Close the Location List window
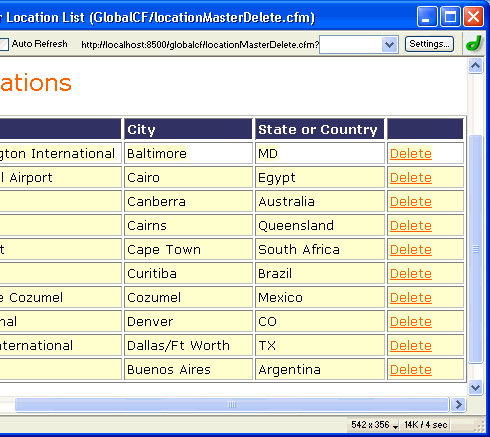The width and height of the screenshot is (490, 437). point(473,16)
